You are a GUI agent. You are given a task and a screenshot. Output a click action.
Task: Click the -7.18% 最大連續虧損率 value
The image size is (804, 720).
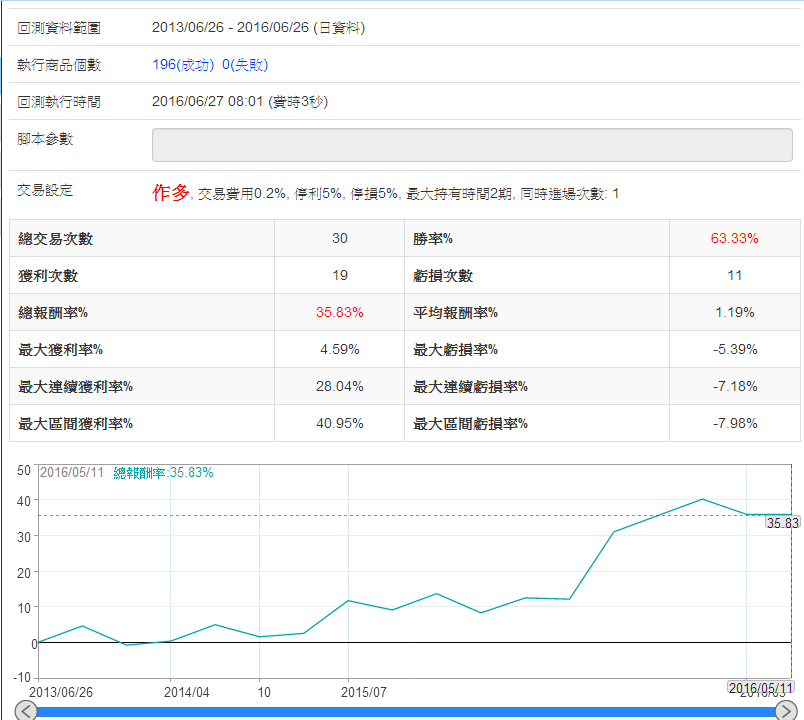point(734,387)
